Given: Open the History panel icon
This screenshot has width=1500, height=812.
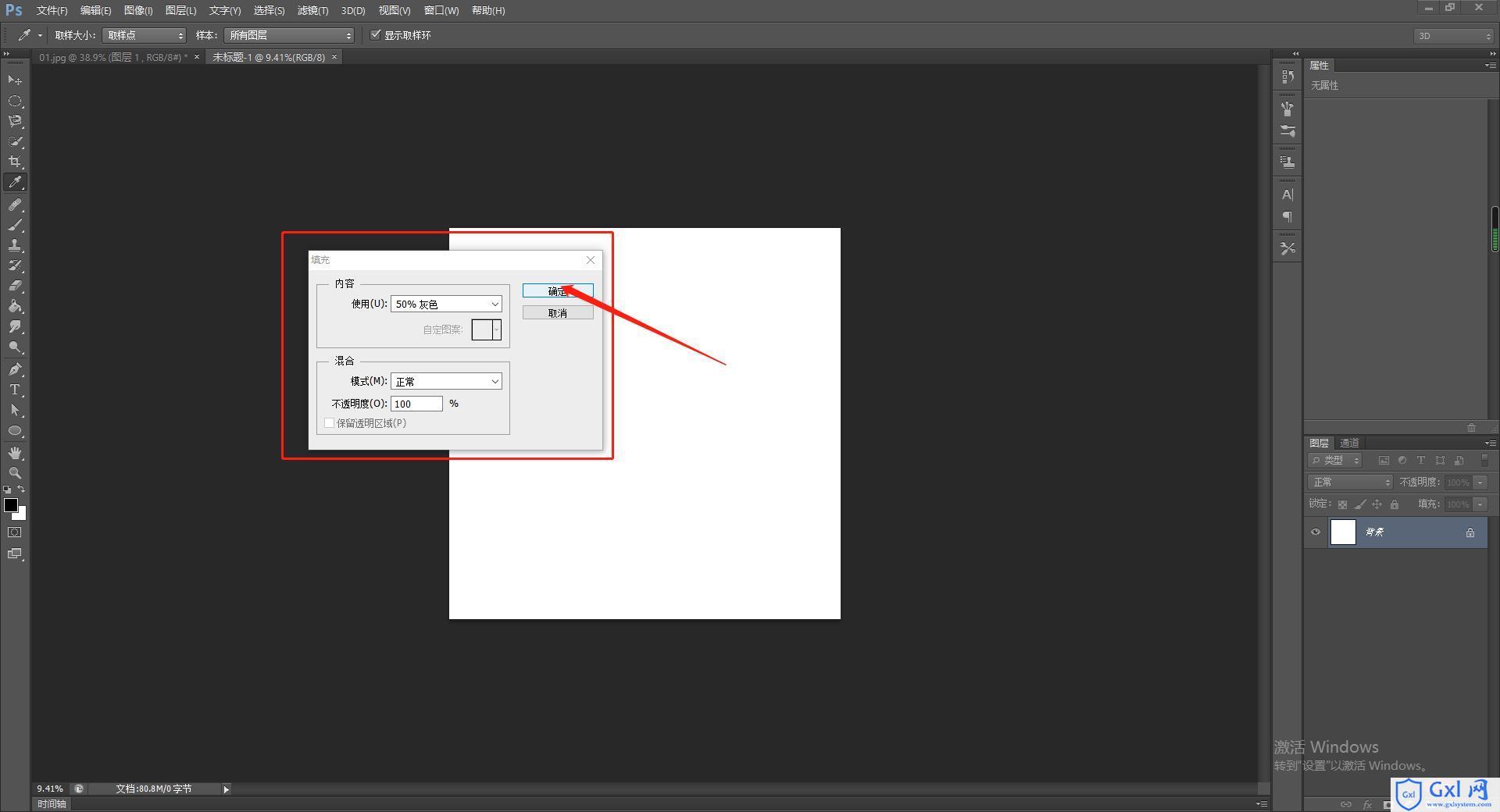Looking at the screenshot, I should pyautogui.click(x=1287, y=77).
